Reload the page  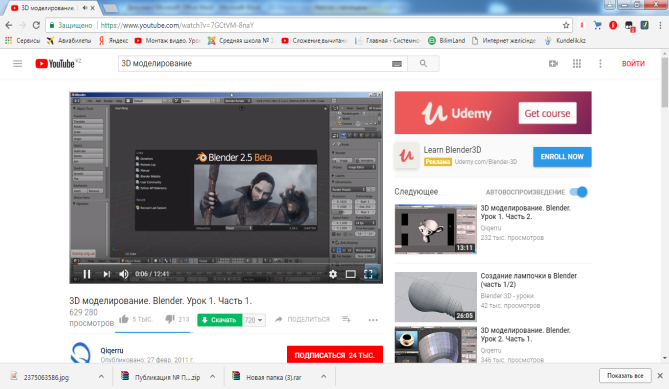pyautogui.click(x=36, y=26)
